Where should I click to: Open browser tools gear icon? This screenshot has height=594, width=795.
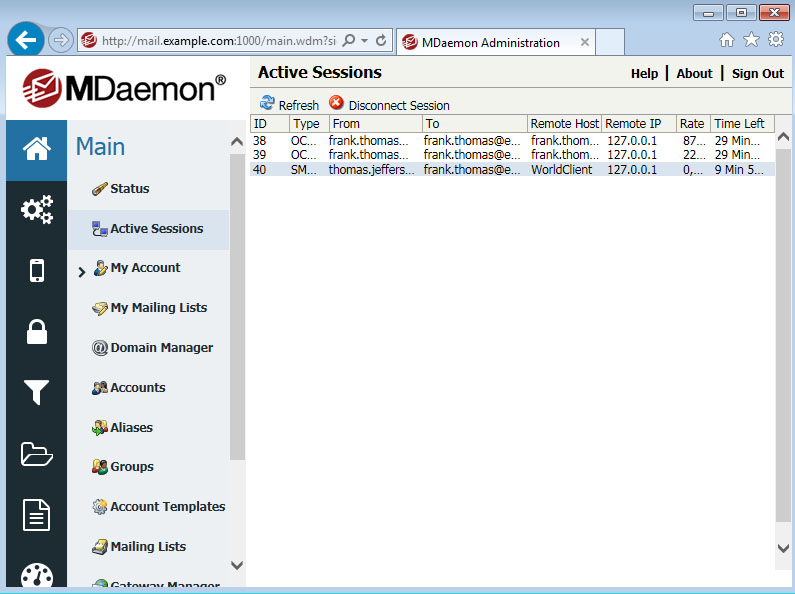coord(776,40)
